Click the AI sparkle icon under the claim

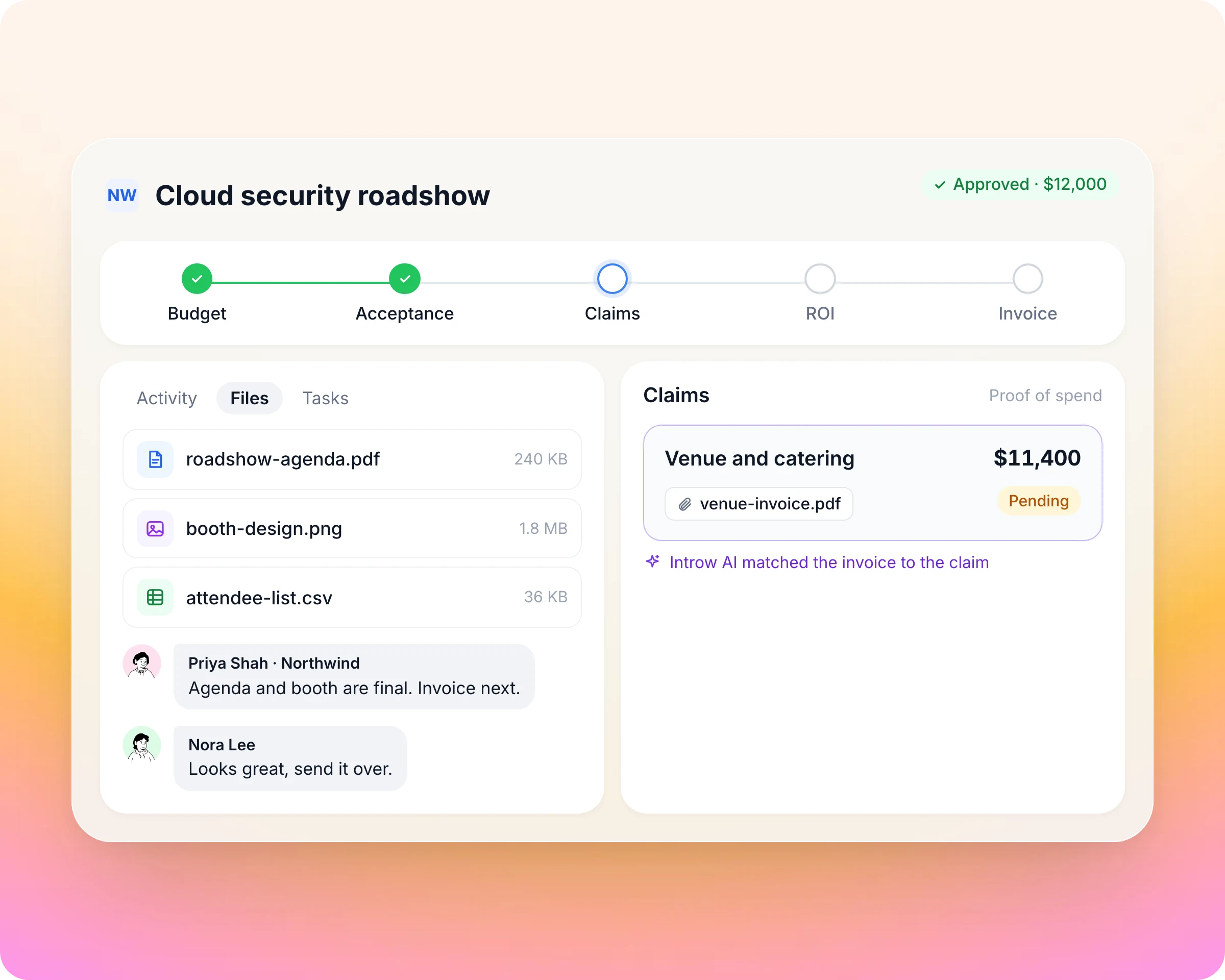(652, 561)
